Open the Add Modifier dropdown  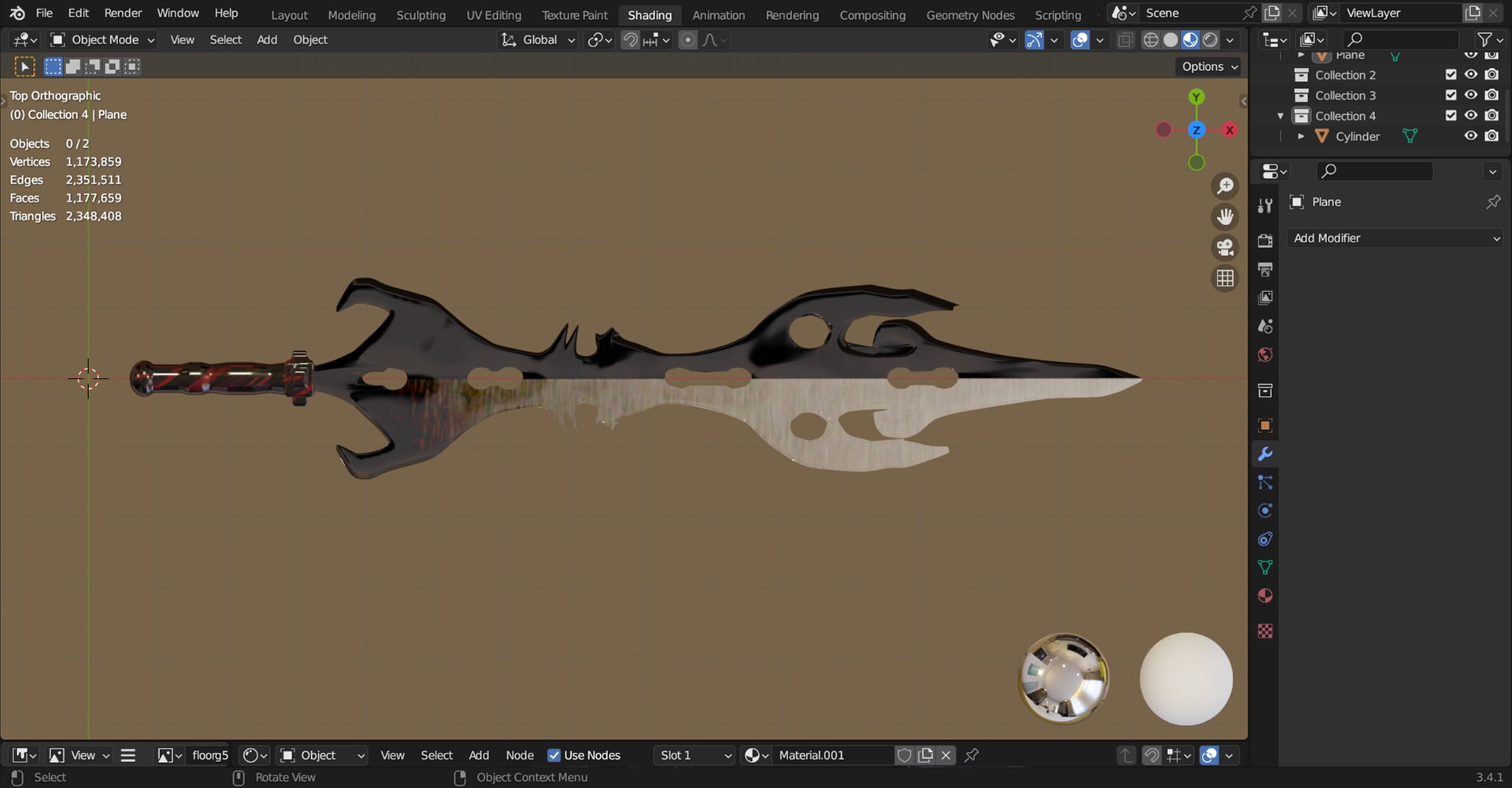pos(1395,238)
